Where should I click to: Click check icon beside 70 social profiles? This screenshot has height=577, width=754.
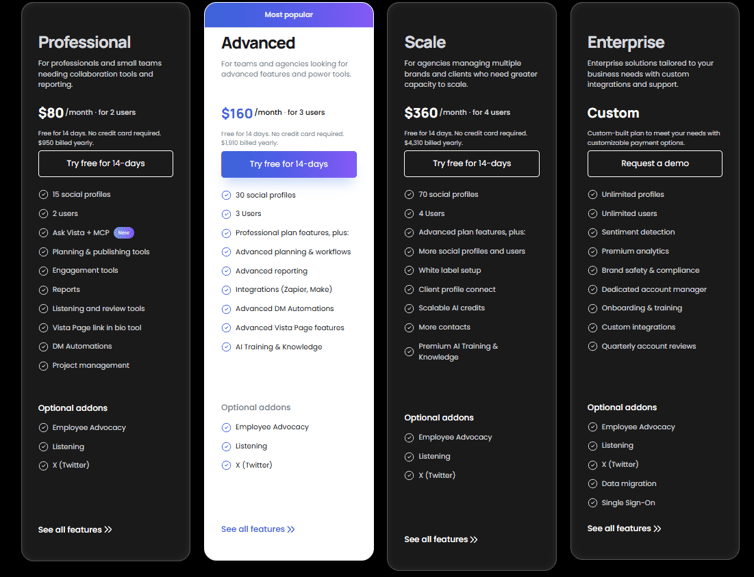click(409, 194)
